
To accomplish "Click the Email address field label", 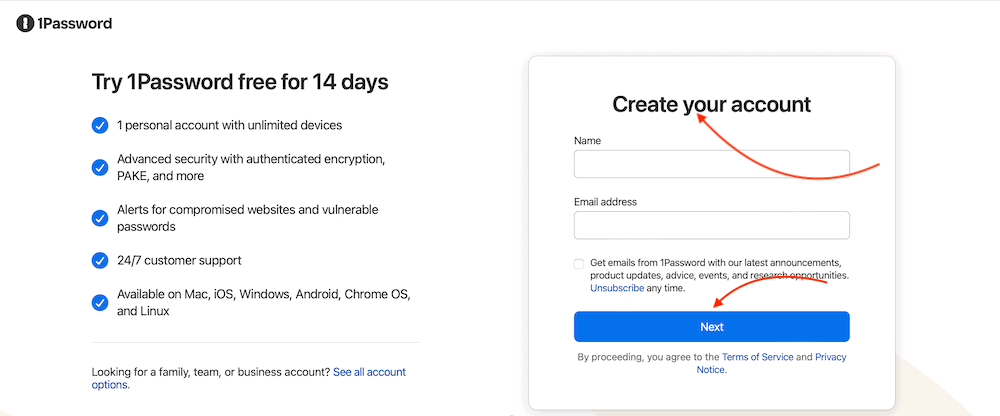I will pyautogui.click(x=605, y=202).
